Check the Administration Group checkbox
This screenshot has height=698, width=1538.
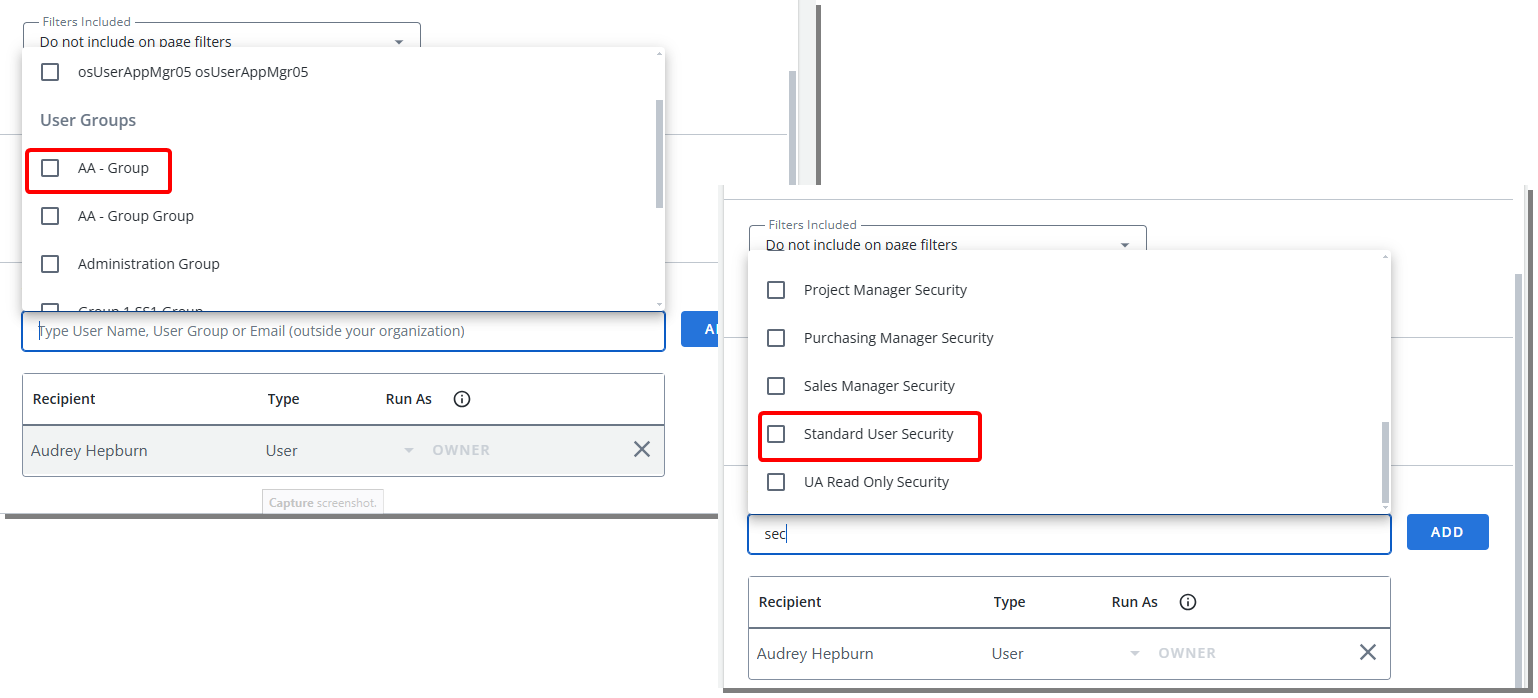(50, 263)
